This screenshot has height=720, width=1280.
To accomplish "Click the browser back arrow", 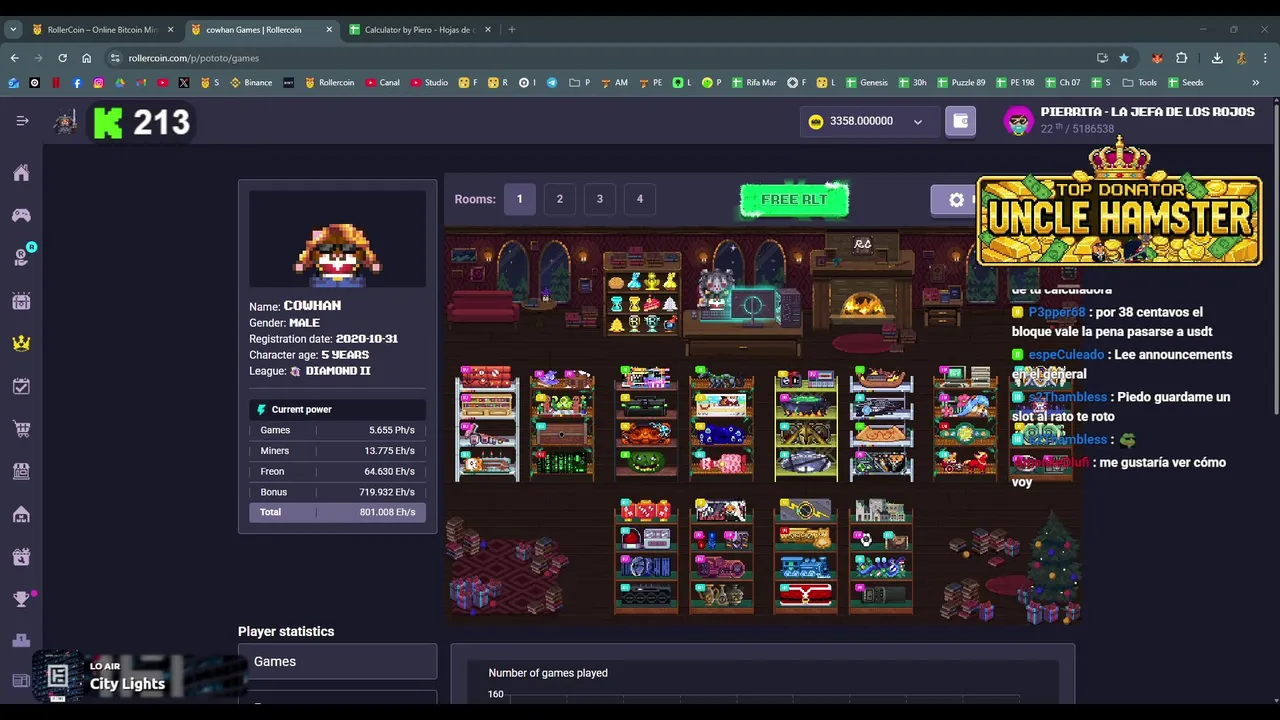I will [x=14, y=58].
